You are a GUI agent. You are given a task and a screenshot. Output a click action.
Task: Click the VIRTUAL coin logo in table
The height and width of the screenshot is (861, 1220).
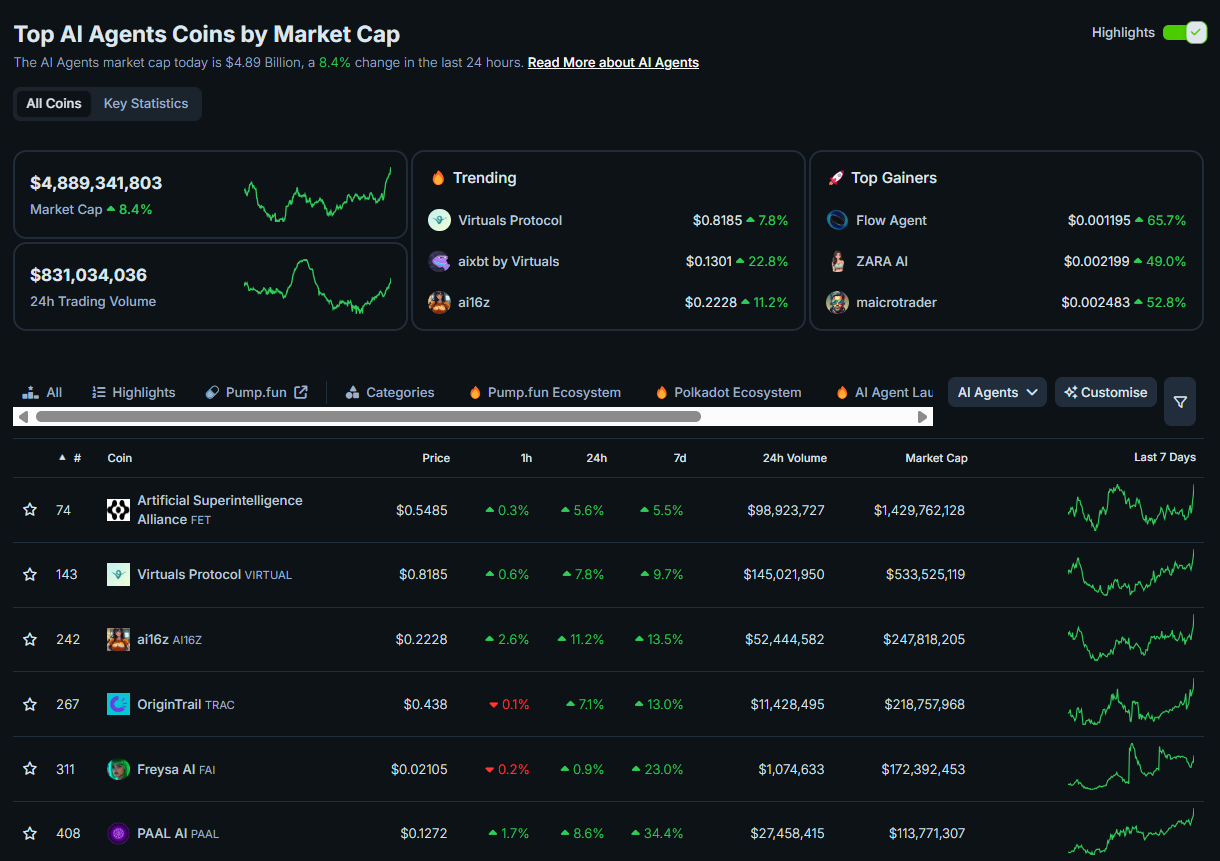118,575
